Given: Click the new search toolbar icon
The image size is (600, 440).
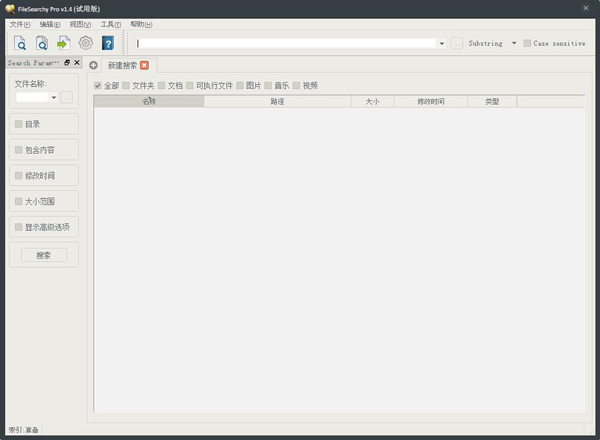Looking at the screenshot, I should click(x=20, y=43).
